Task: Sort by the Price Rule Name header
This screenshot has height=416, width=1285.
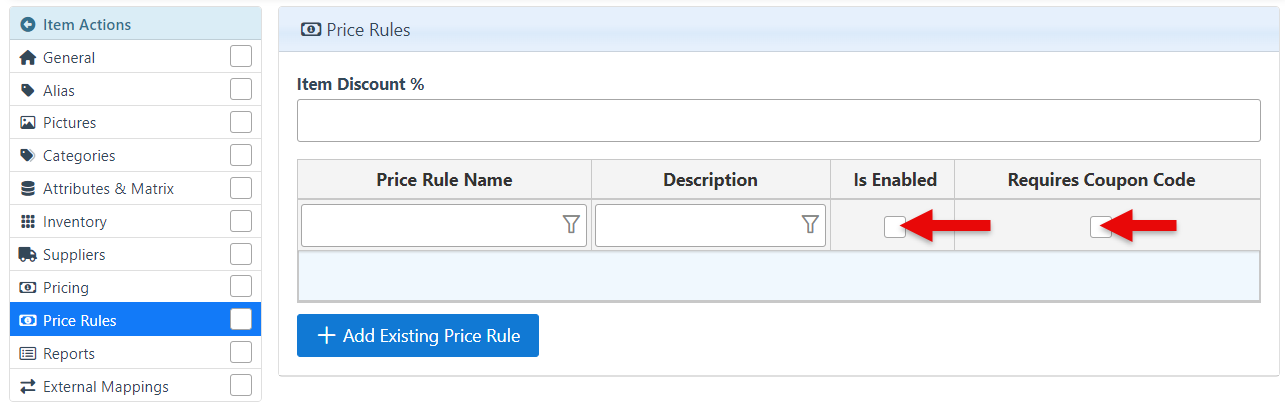Action: pyautogui.click(x=444, y=180)
